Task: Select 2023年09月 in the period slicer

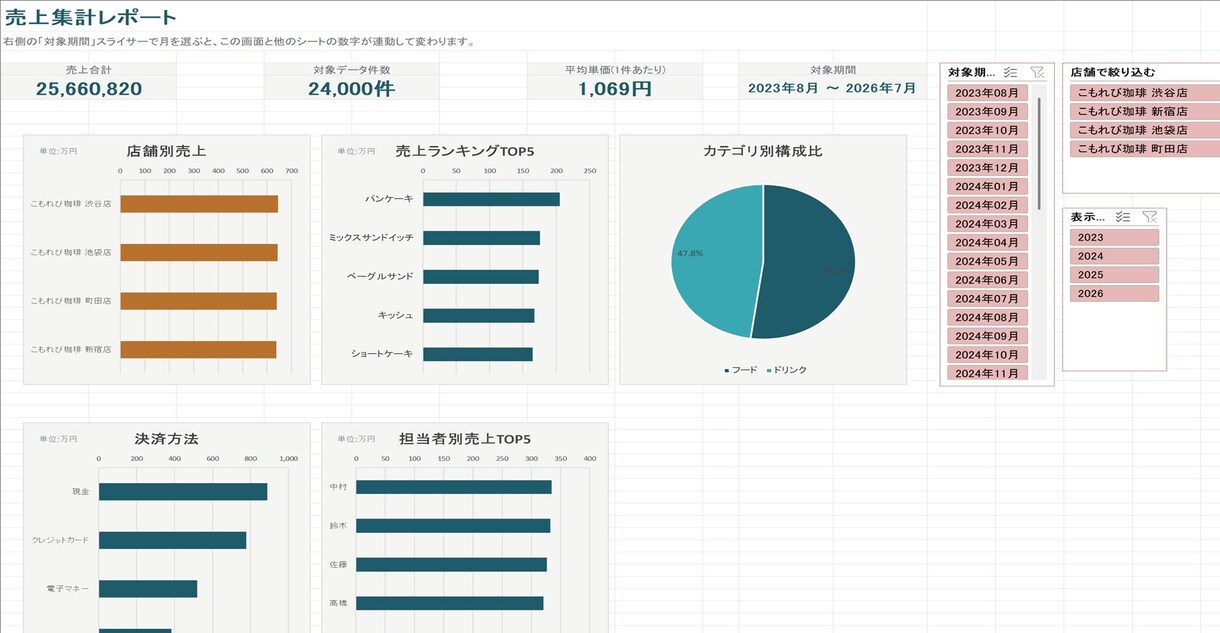Action: coord(987,111)
